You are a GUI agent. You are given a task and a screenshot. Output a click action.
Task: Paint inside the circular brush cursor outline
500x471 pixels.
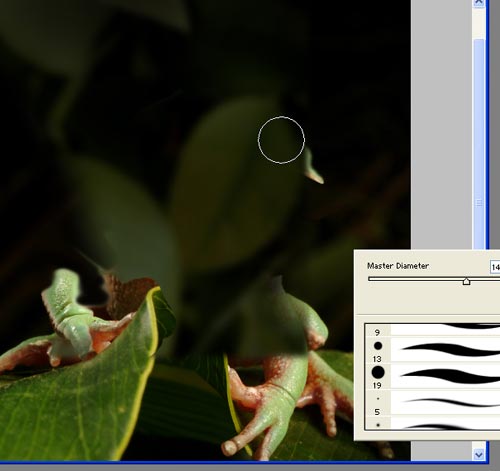281,140
